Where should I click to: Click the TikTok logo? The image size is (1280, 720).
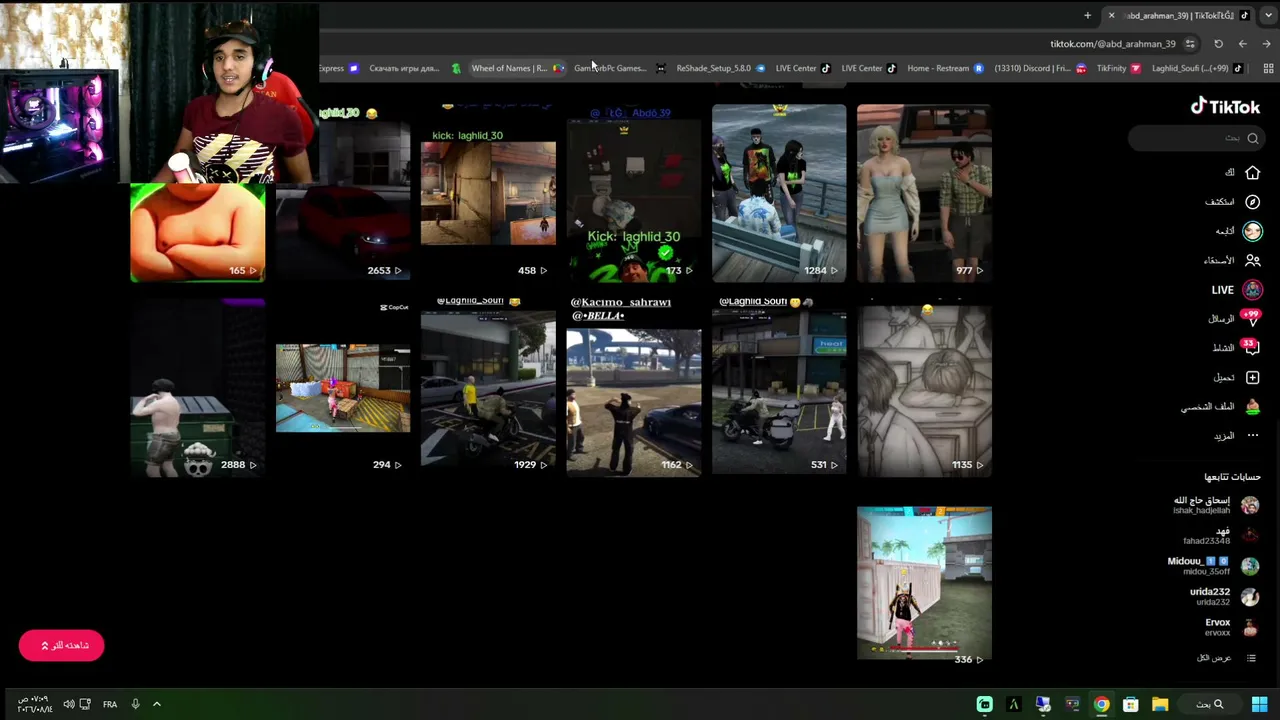pos(1225,107)
